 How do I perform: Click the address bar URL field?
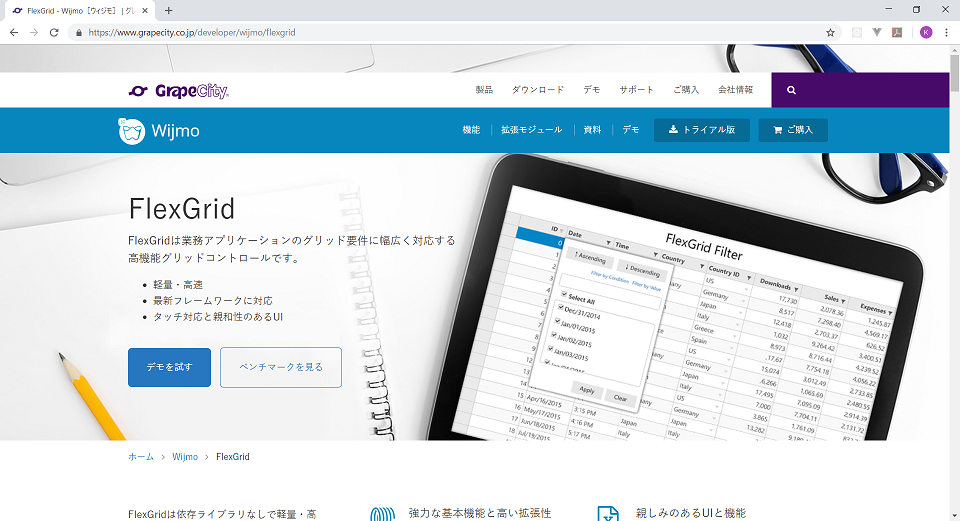click(453, 32)
